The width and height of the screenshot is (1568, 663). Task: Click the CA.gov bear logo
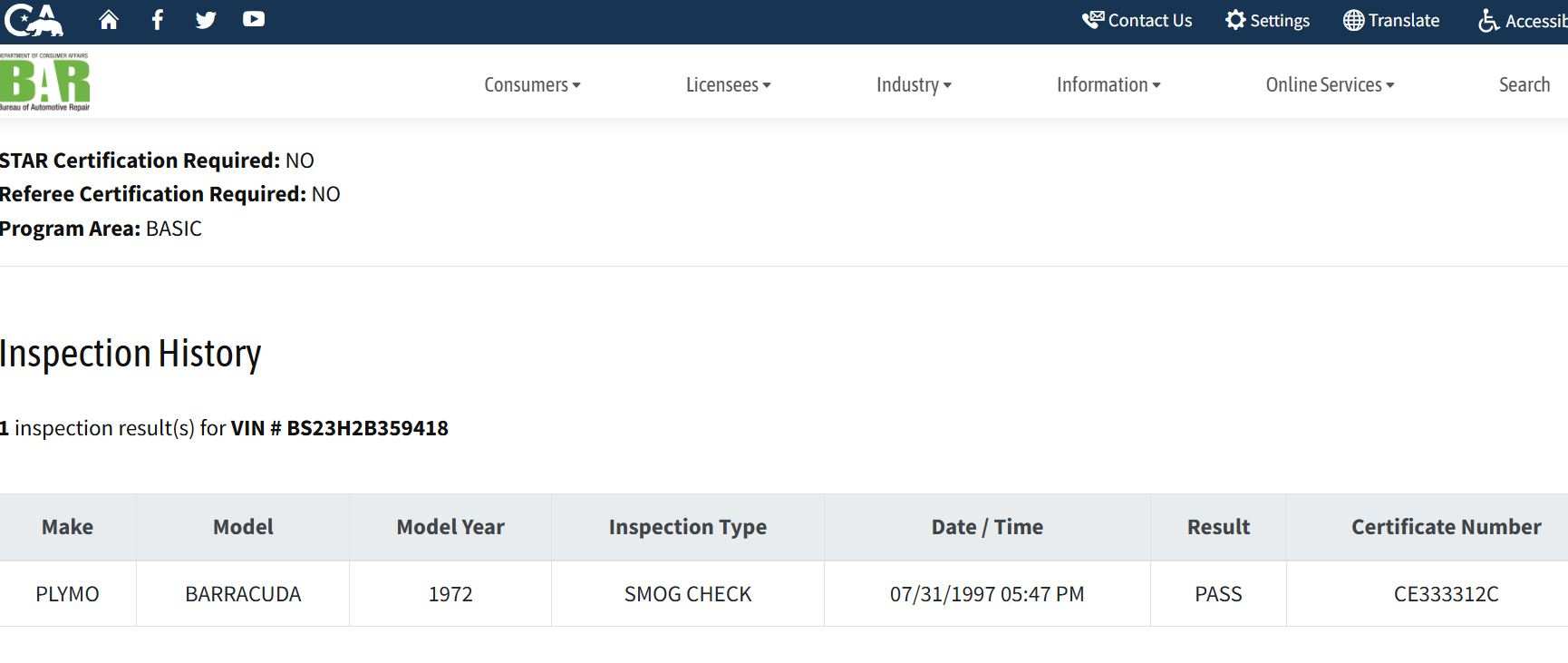(x=34, y=19)
